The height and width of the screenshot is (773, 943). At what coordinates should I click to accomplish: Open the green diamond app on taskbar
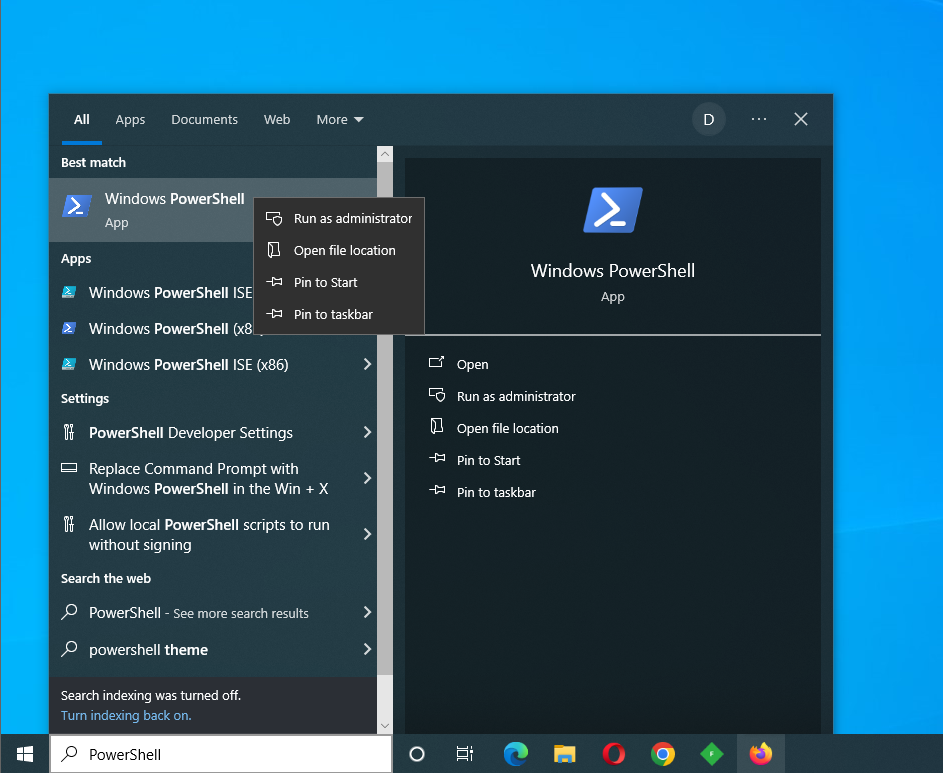tap(711, 754)
